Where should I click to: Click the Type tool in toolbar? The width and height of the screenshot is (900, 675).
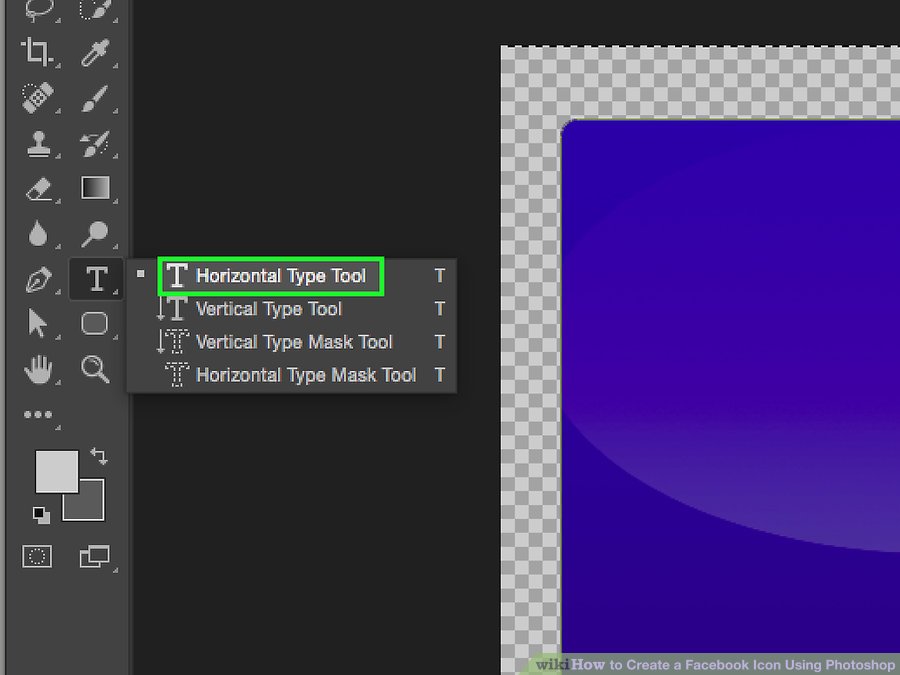coord(96,279)
